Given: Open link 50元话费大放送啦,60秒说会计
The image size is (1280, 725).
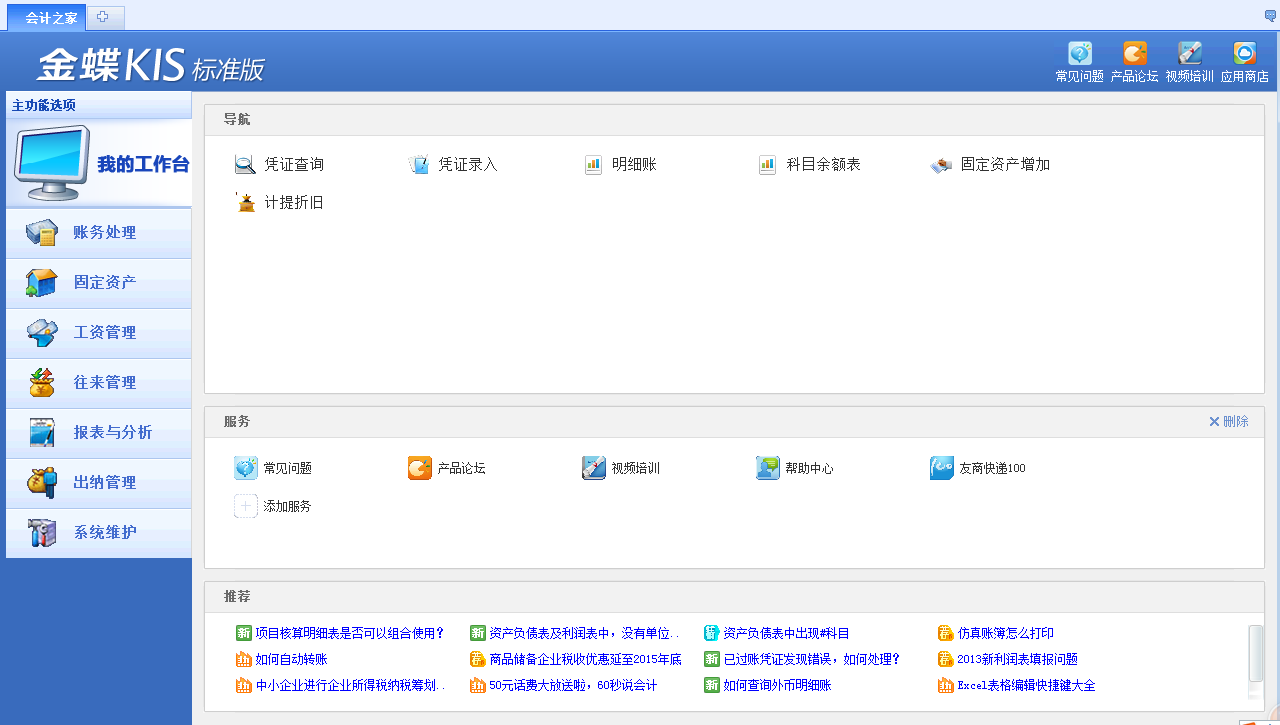Looking at the screenshot, I should point(573,685).
